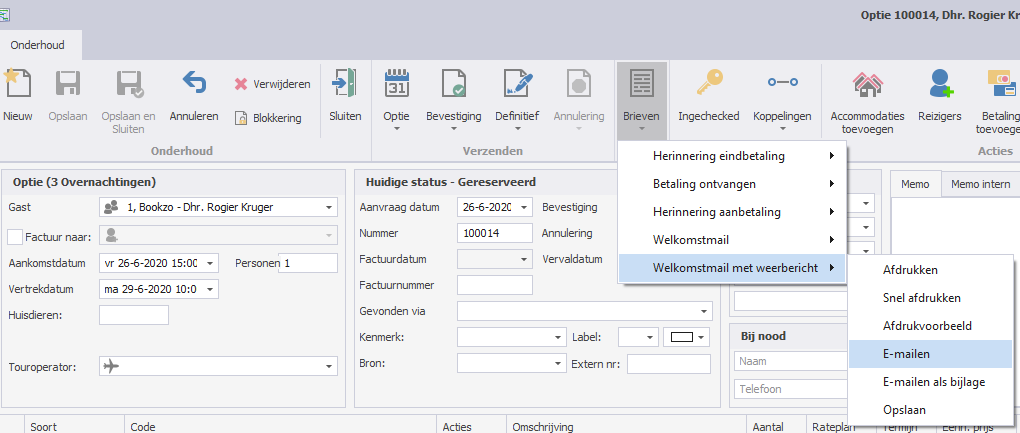Screen dimensions: 1020x433
Task: Open the Aanvraag datum dropdown
Action: [x=524, y=207]
